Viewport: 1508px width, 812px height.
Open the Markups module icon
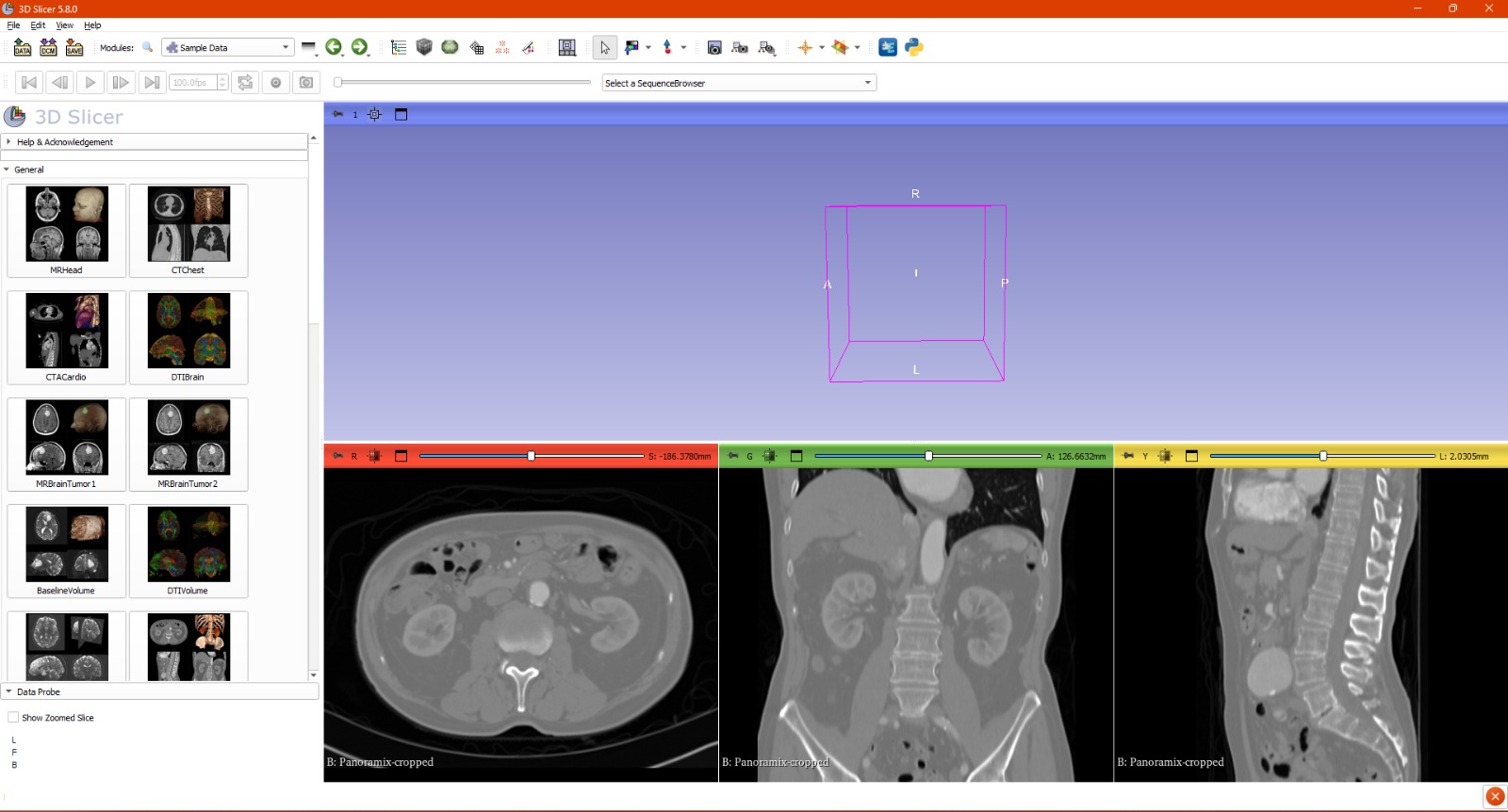tap(502, 47)
